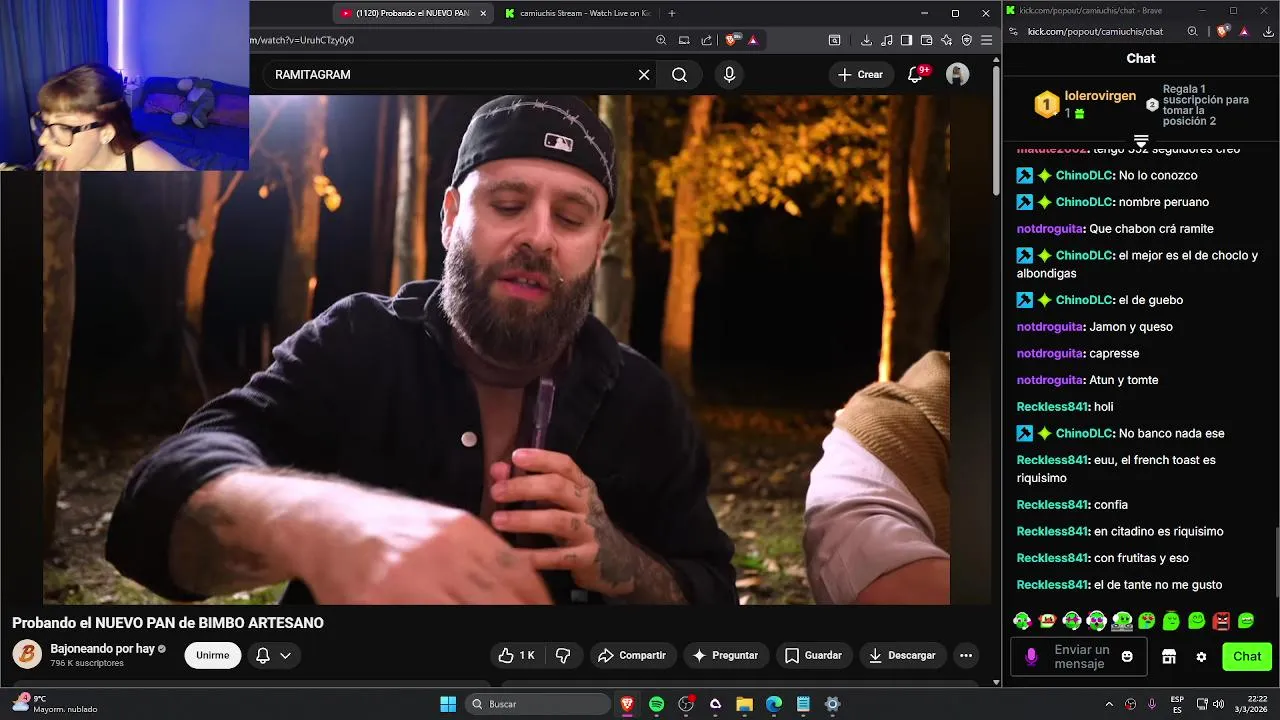Open the Kick chat shop storefront icon
The width and height of the screenshot is (1280, 720).
tap(1169, 657)
